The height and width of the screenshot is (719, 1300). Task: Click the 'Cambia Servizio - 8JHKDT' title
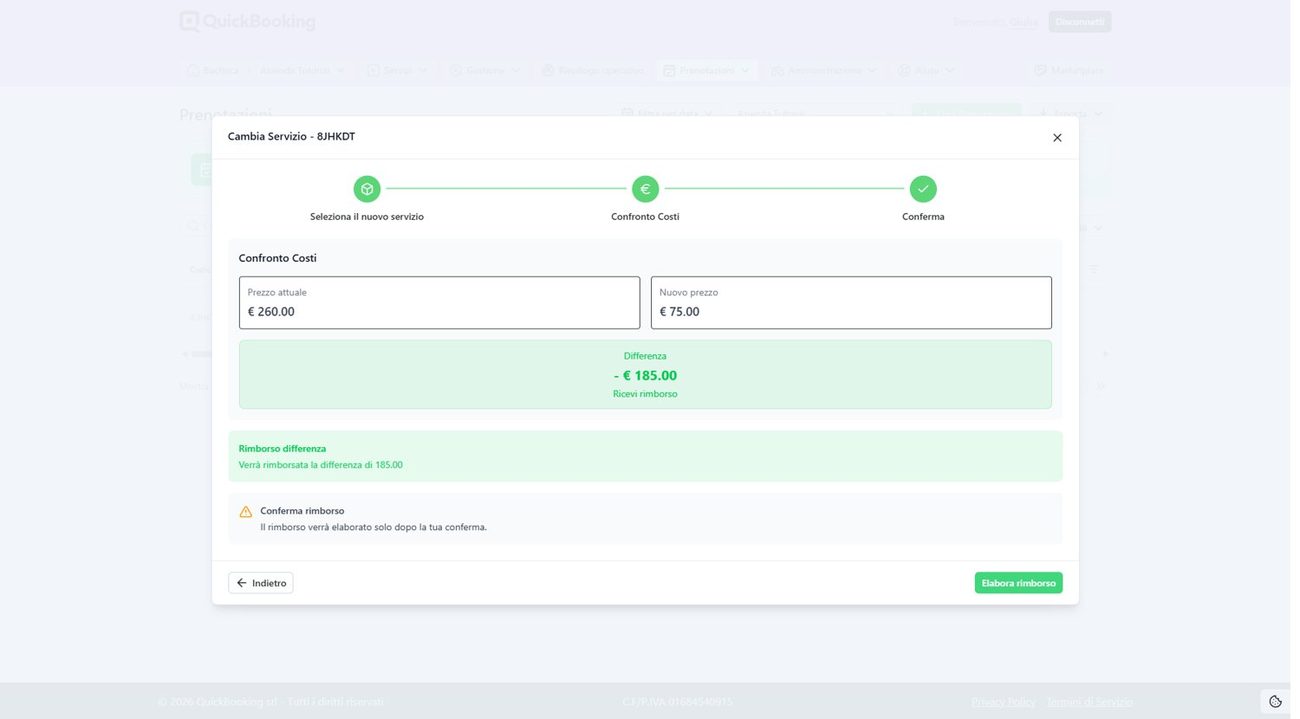pos(291,137)
